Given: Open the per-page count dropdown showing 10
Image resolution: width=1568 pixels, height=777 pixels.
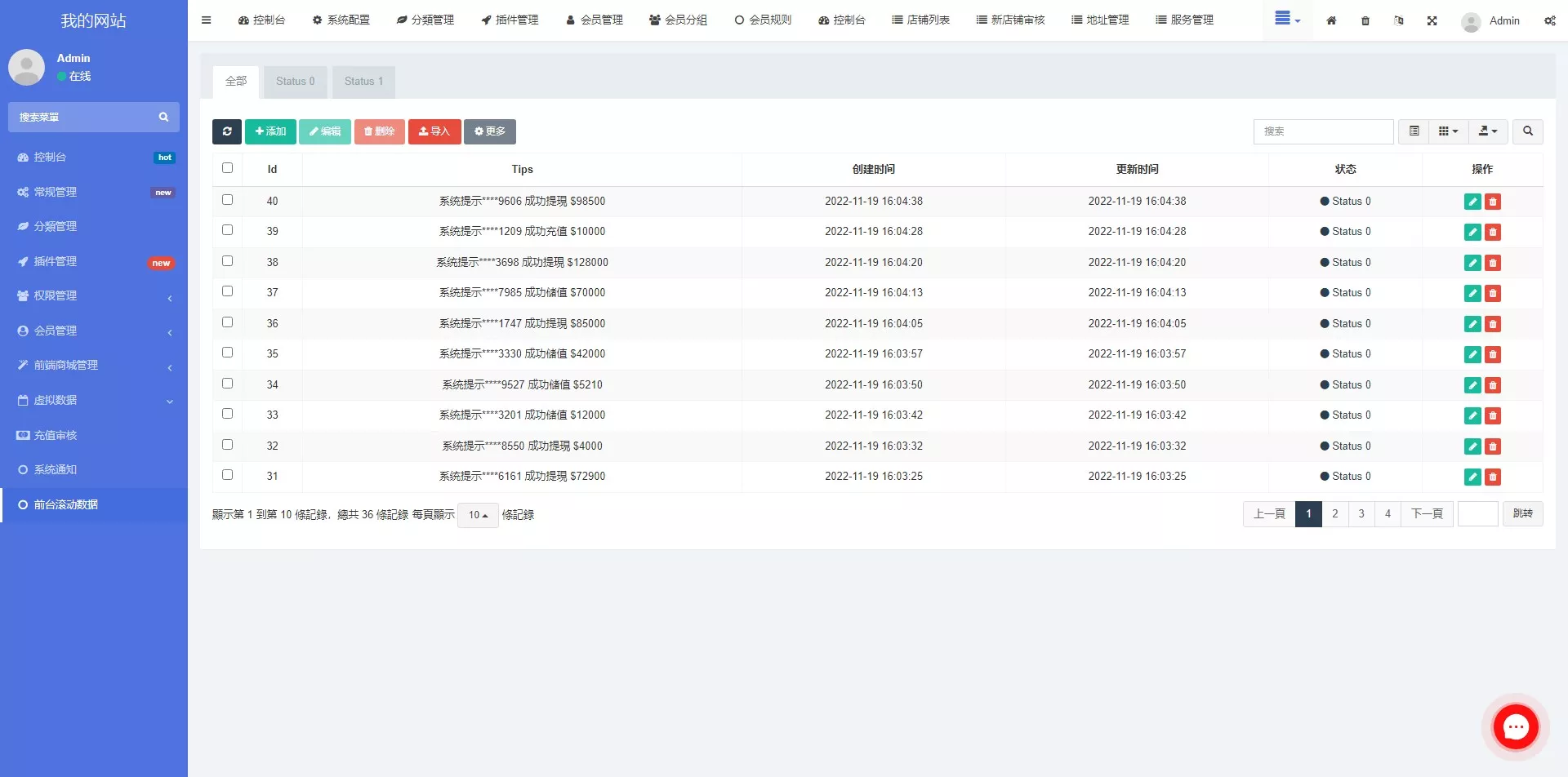Looking at the screenshot, I should (x=479, y=515).
